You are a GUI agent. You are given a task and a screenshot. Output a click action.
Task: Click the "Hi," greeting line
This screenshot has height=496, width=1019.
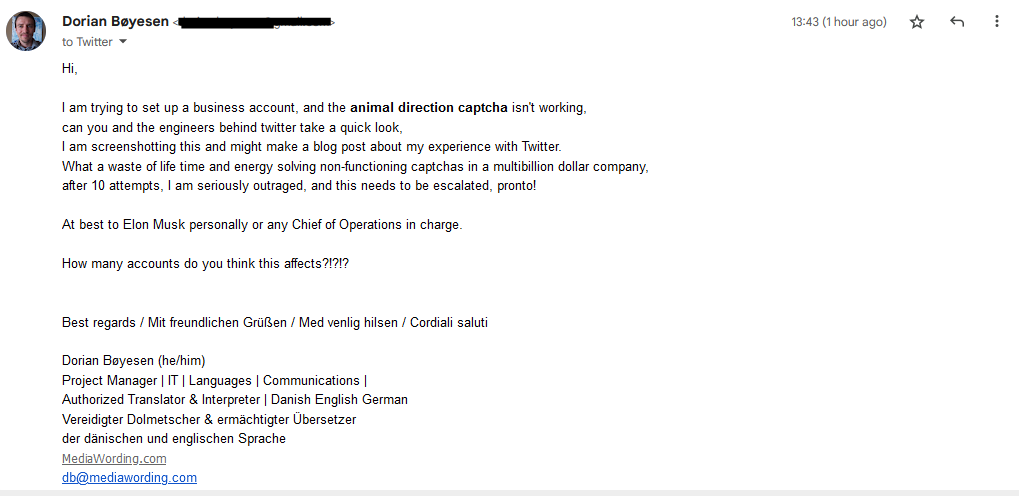(70, 68)
